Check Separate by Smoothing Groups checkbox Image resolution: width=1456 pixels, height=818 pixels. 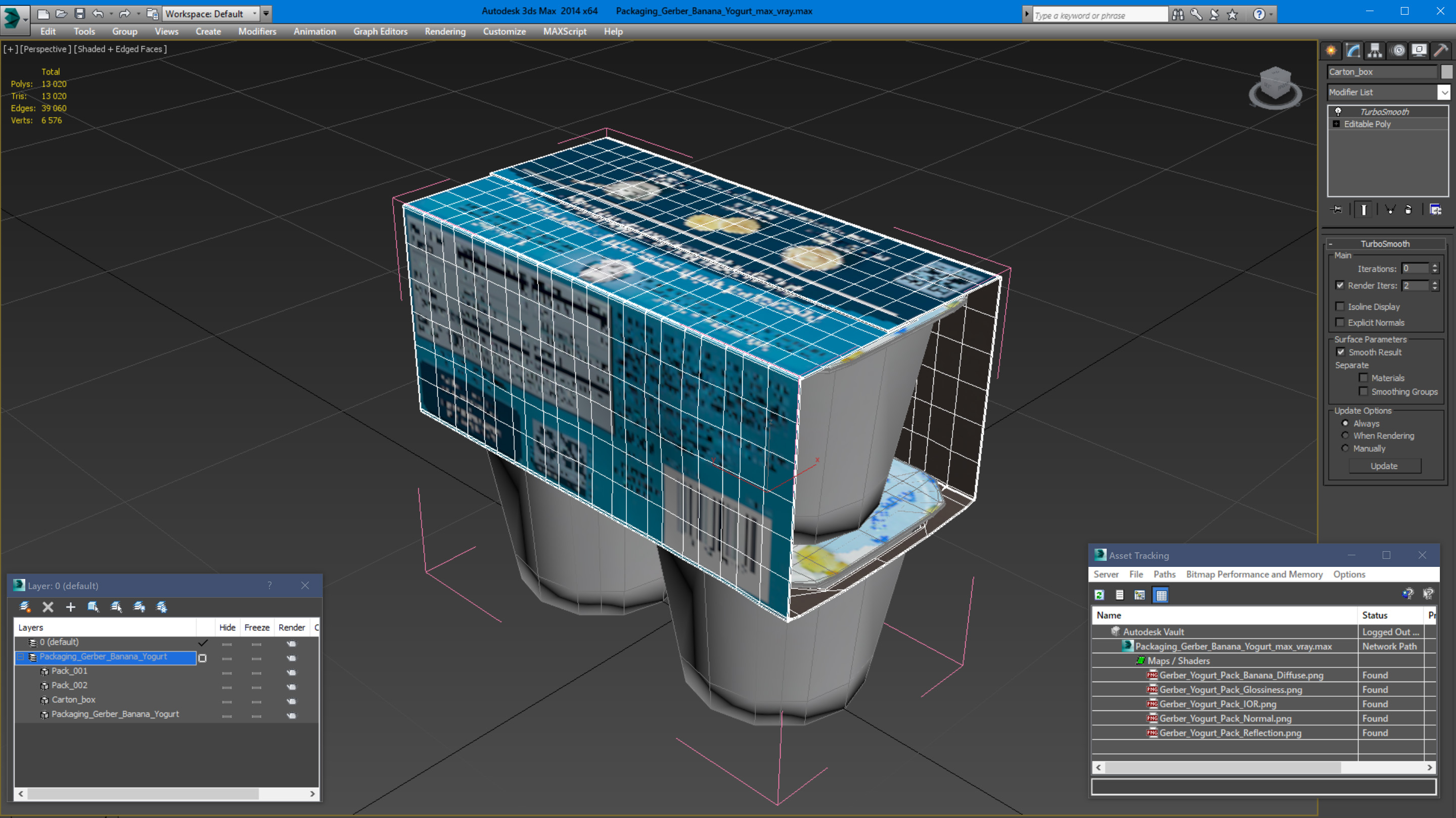1363,391
